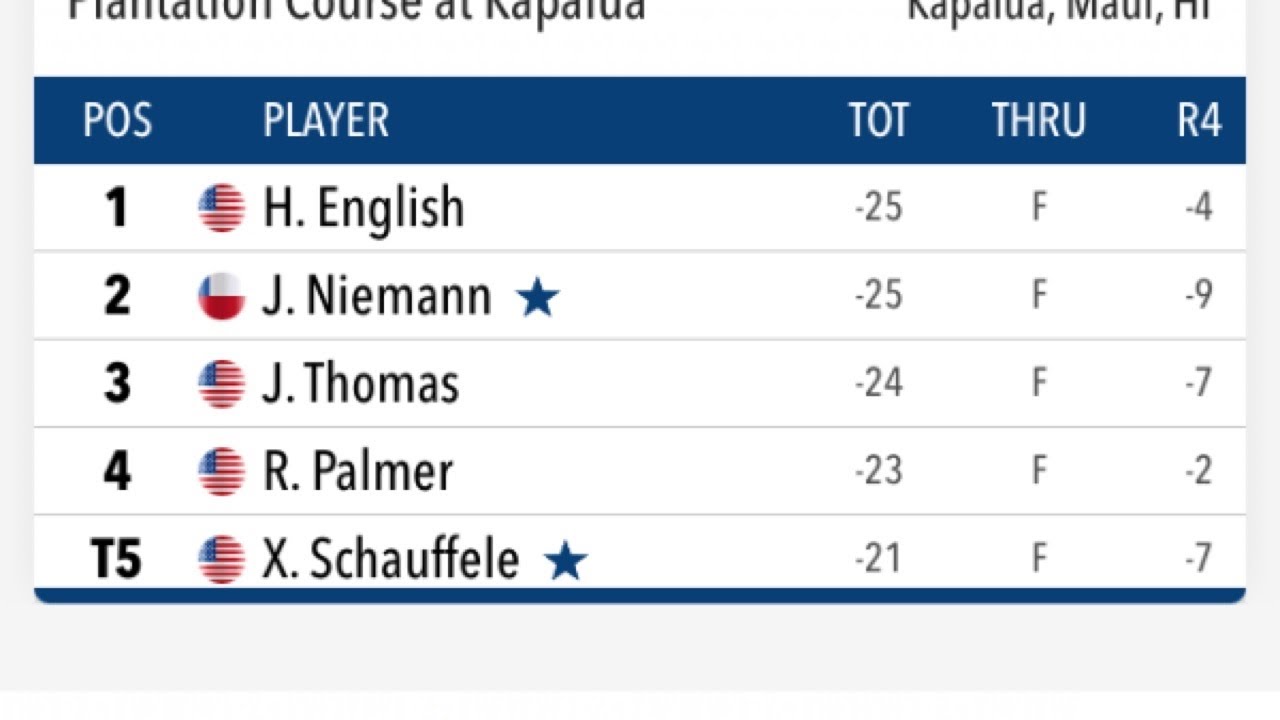This screenshot has width=1280, height=720.
Task: Tap the favorite star next to X. Schauffele
Action: [x=566, y=561]
